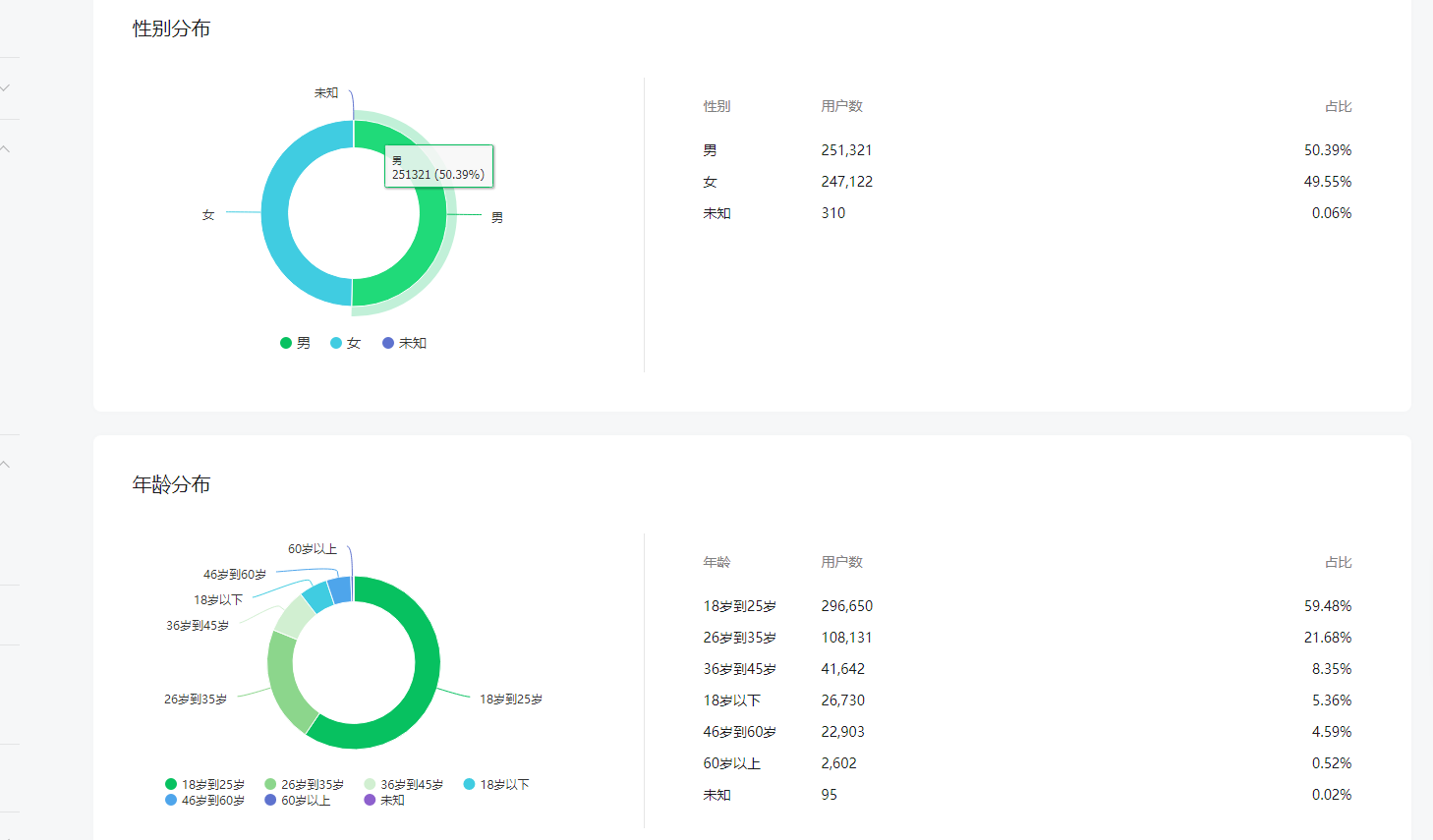Select the blue 46-60 segment of age donut
This screenshot has width=1433, height=840.
click(340, 589)
